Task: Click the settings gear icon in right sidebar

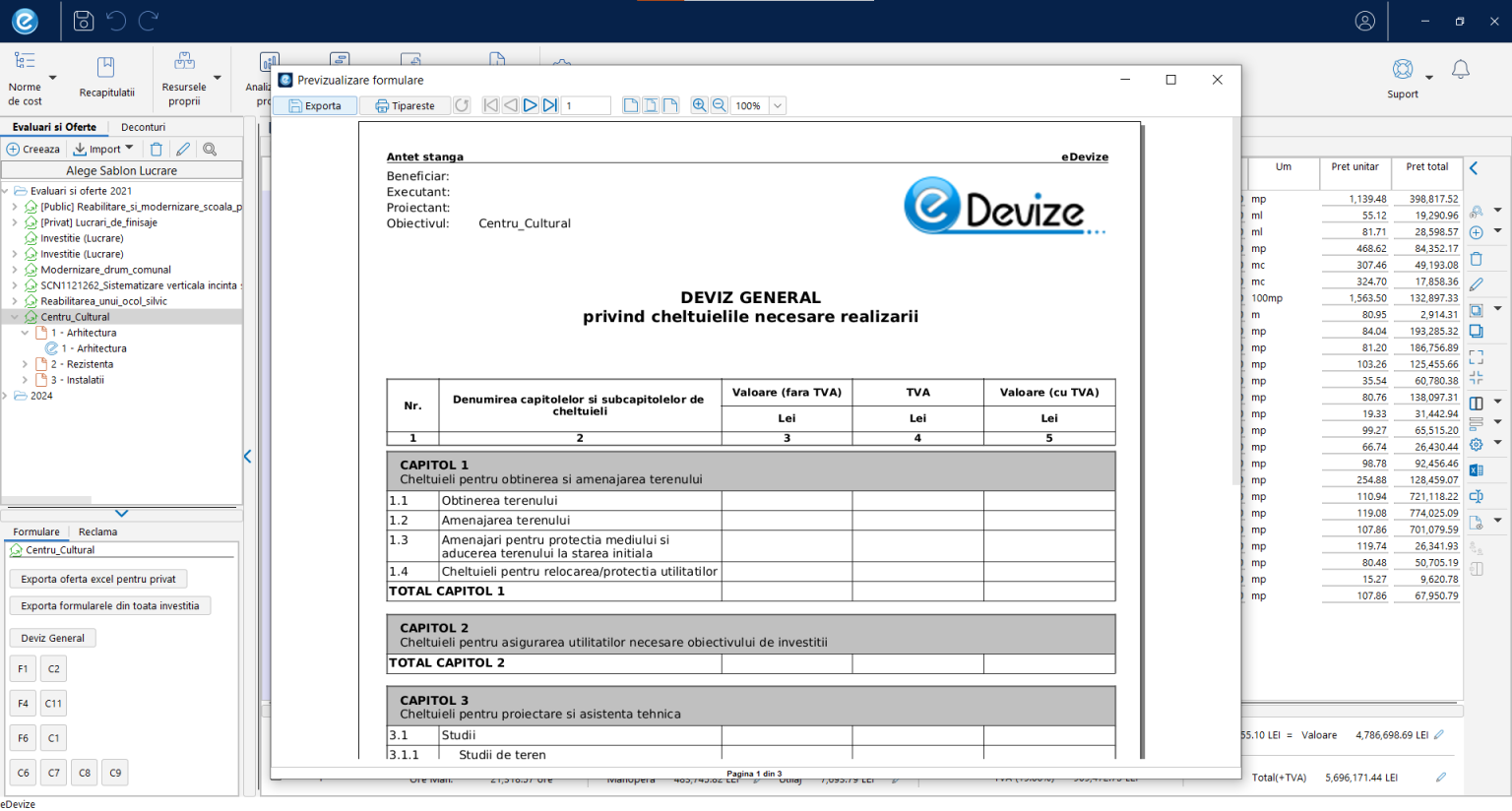Action: (1475, 443)
